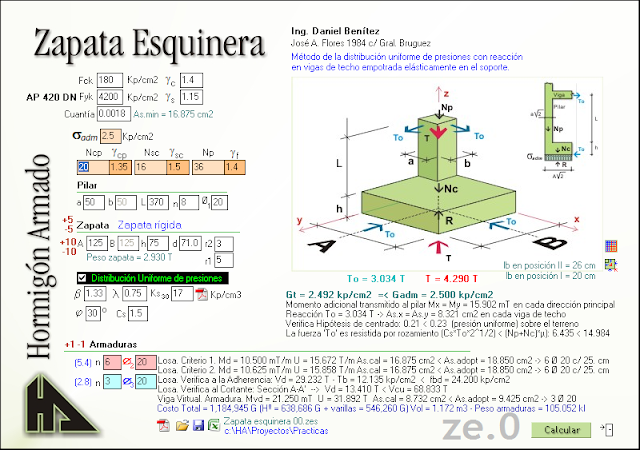
Task: Click the (5.4) blue value
Action: coord(83,362)
